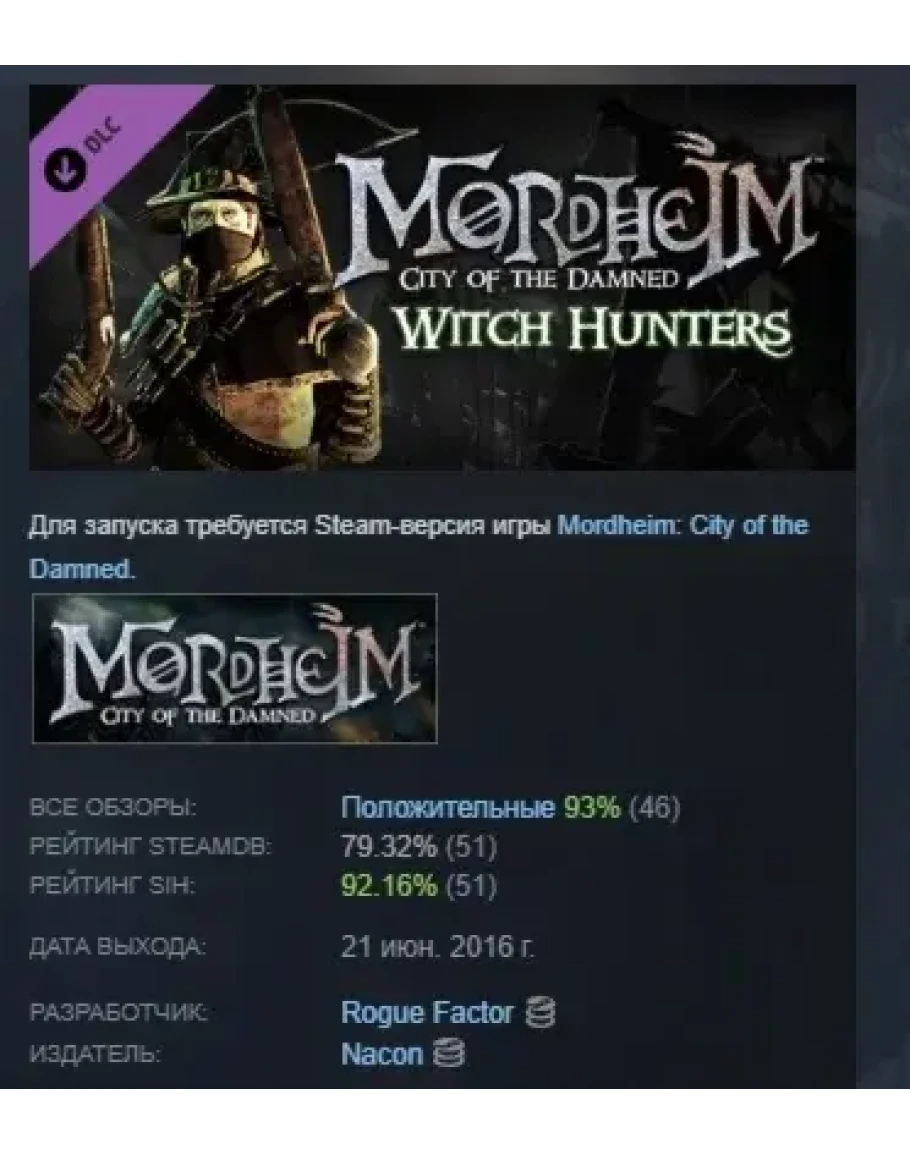Viewport: 910px width, 1155px height.
Task: Click the stack icon beside Rogue Factor
Action: pyautogui.click(x=540, y=1012)
